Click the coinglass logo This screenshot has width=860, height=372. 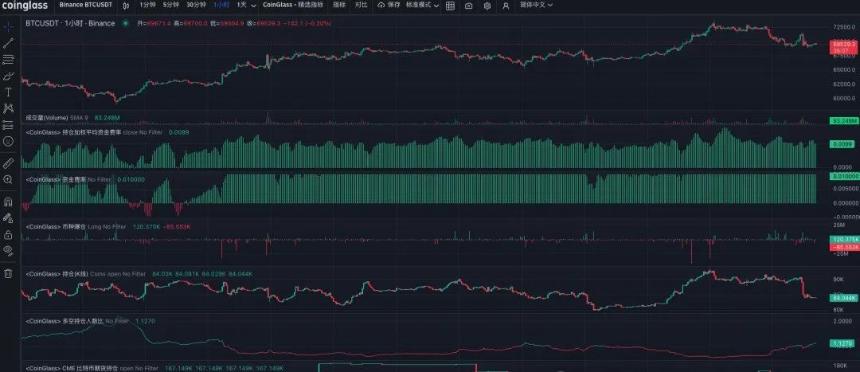point(25,5)
